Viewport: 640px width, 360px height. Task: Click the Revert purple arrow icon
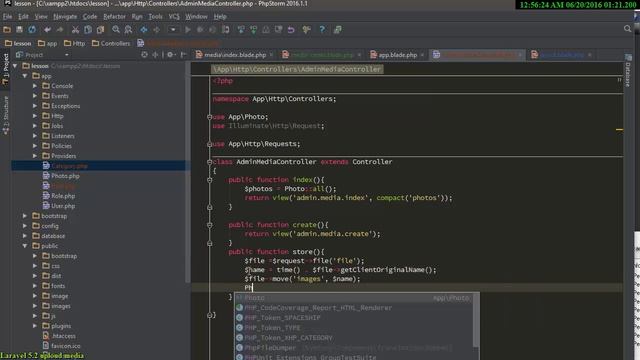(291, 29)
